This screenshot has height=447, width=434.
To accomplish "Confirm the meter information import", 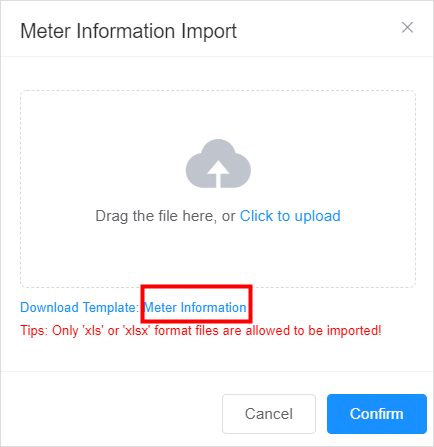I will (377, 414).
